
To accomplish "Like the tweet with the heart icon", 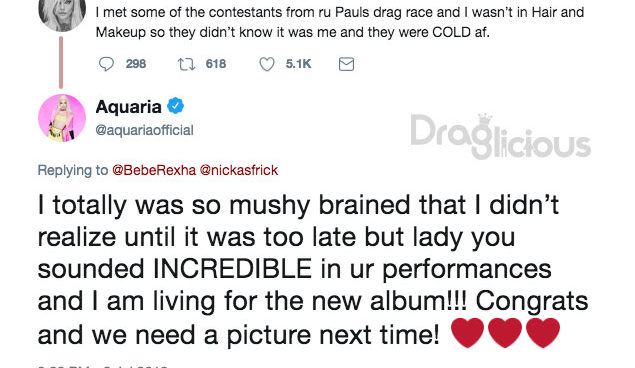I will point(267,64).
